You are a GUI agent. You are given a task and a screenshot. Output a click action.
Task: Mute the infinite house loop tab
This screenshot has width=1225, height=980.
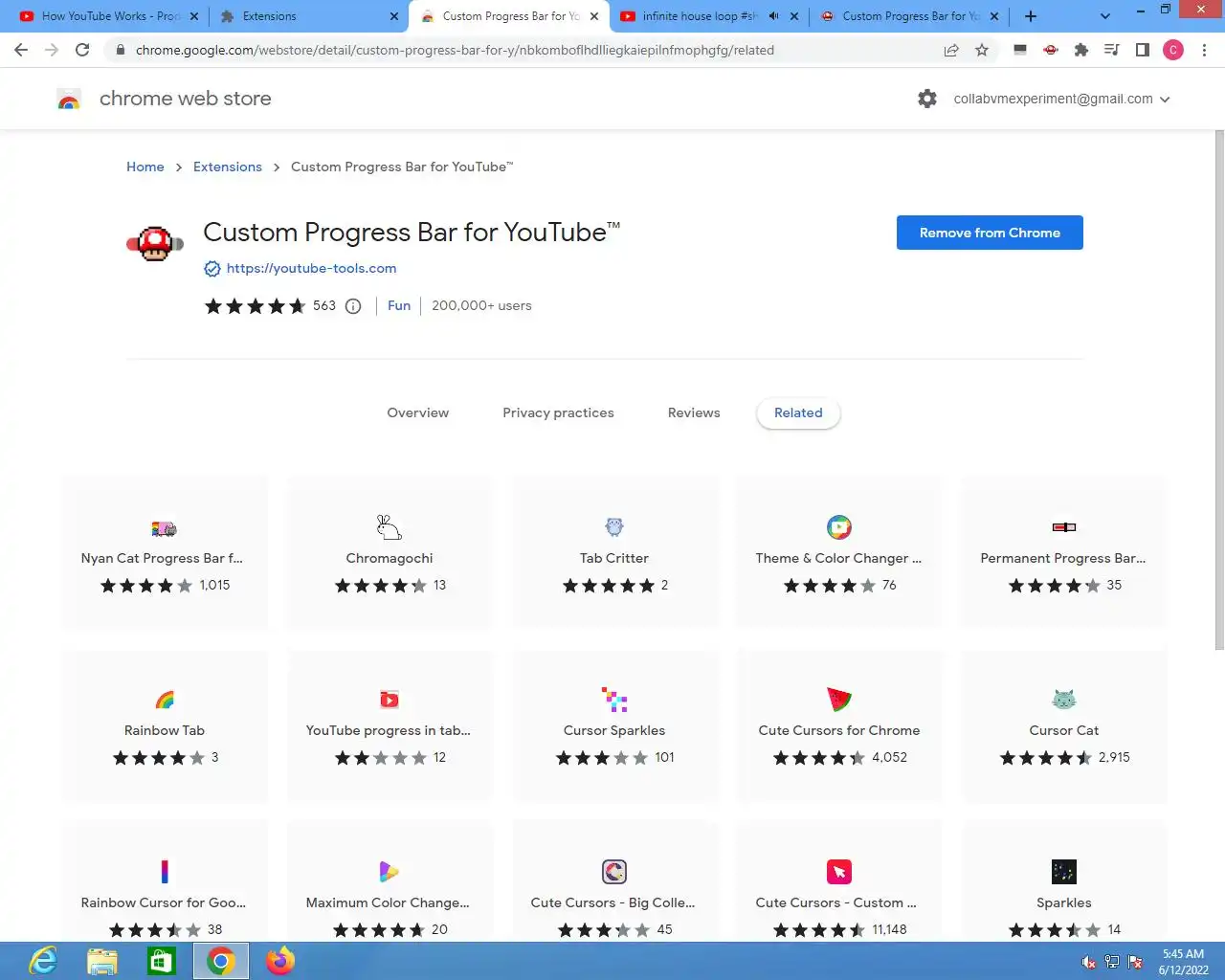coord(773,16)
